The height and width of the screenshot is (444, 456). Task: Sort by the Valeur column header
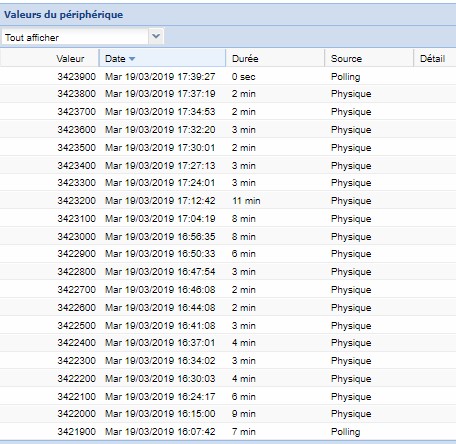pyautogui.click(x=49, y=59)
